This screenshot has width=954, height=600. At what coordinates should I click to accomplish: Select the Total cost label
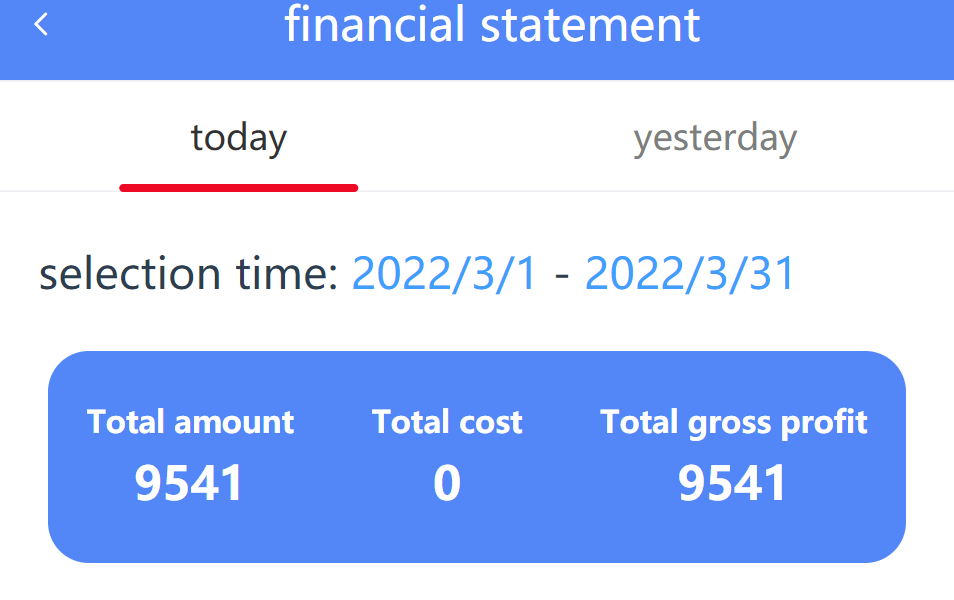point(447,422)
